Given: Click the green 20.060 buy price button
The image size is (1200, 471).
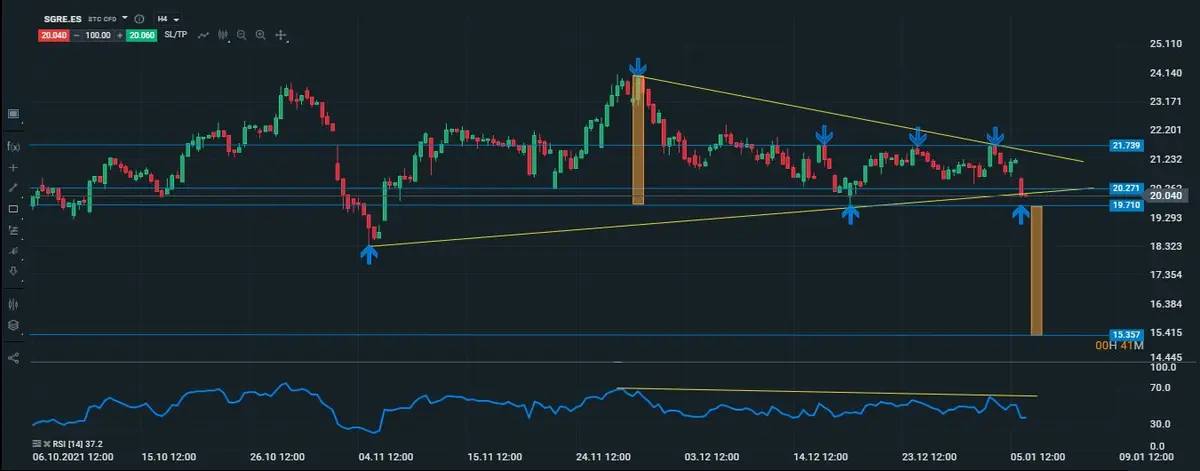Looking at the screenshot, I should [x=141, y=34].
